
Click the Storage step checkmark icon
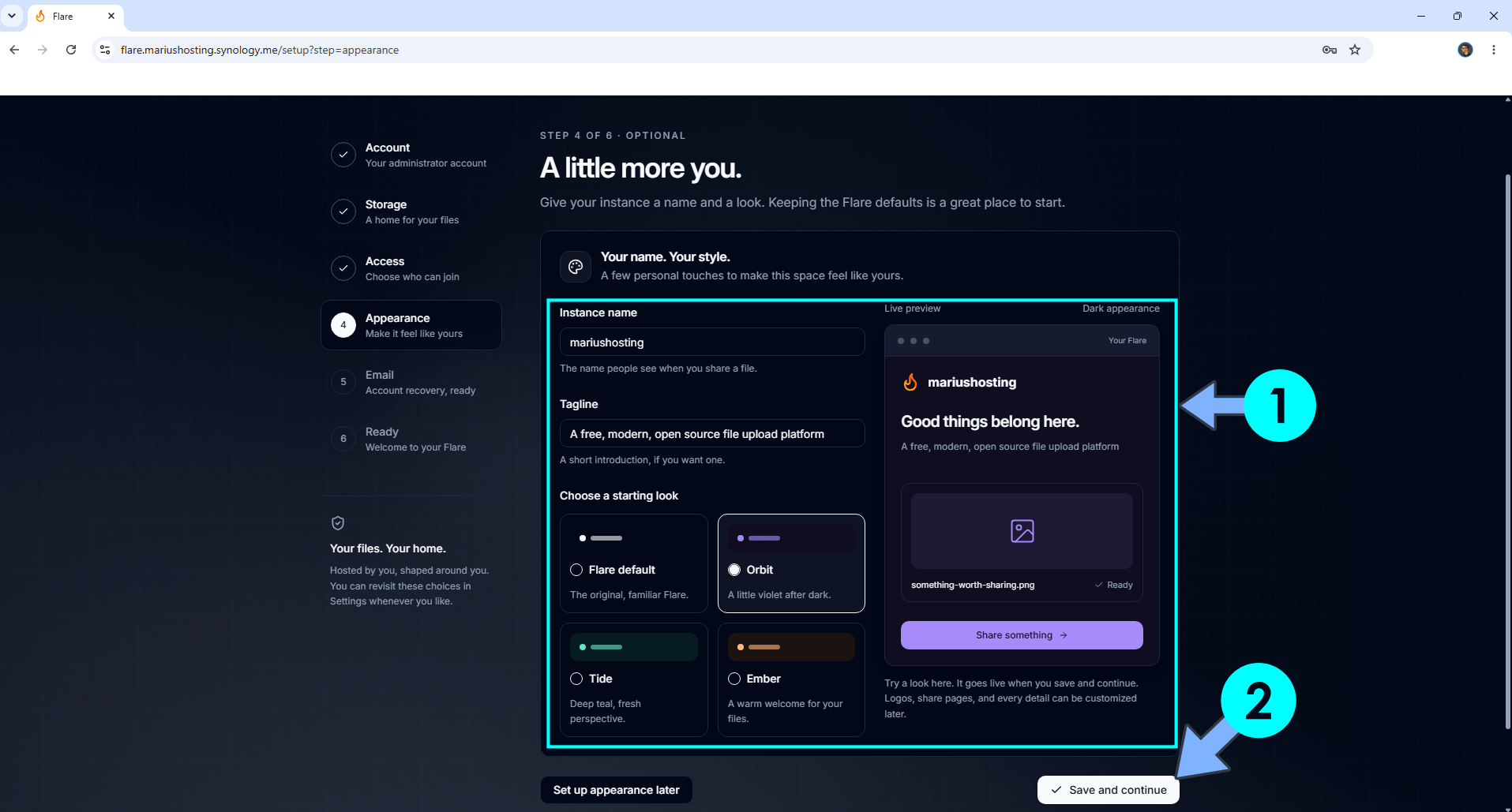[x=343, y=211]
